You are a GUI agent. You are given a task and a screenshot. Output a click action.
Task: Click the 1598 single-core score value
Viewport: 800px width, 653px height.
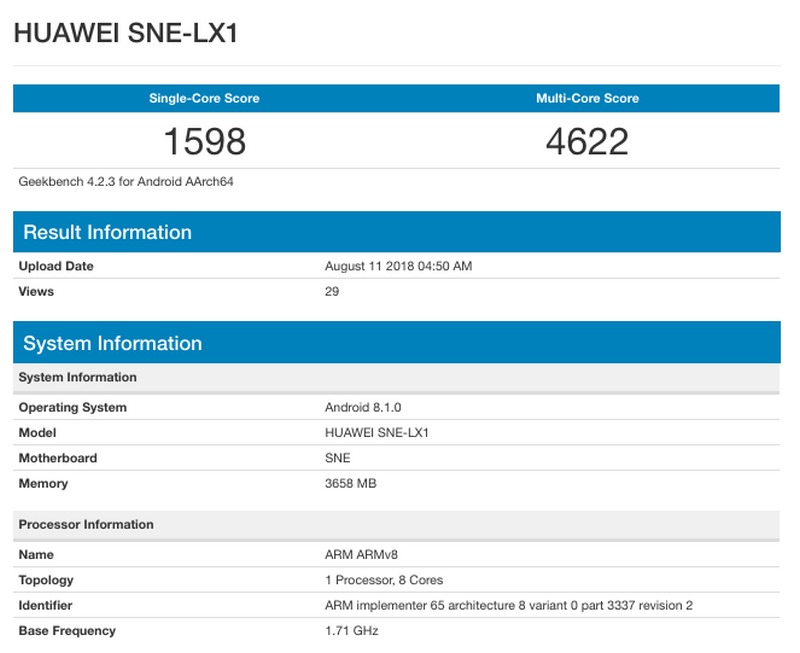click(205, 140)
